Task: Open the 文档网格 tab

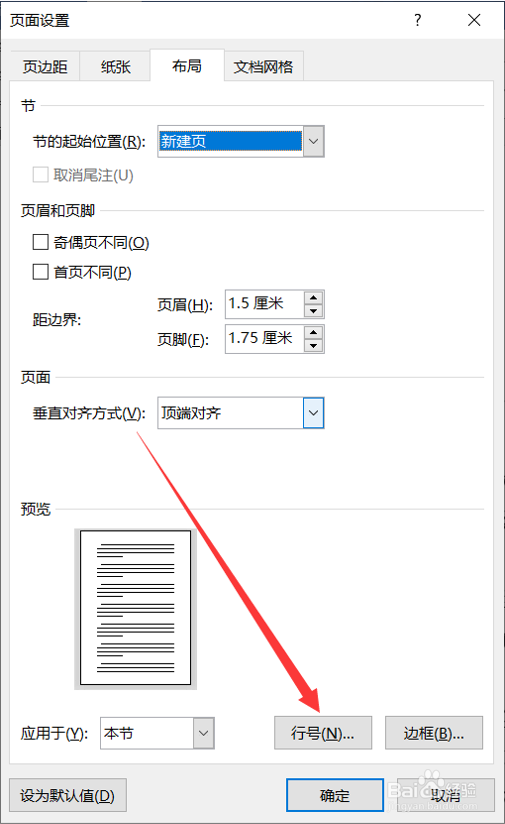Action: [x=263, y=66]
